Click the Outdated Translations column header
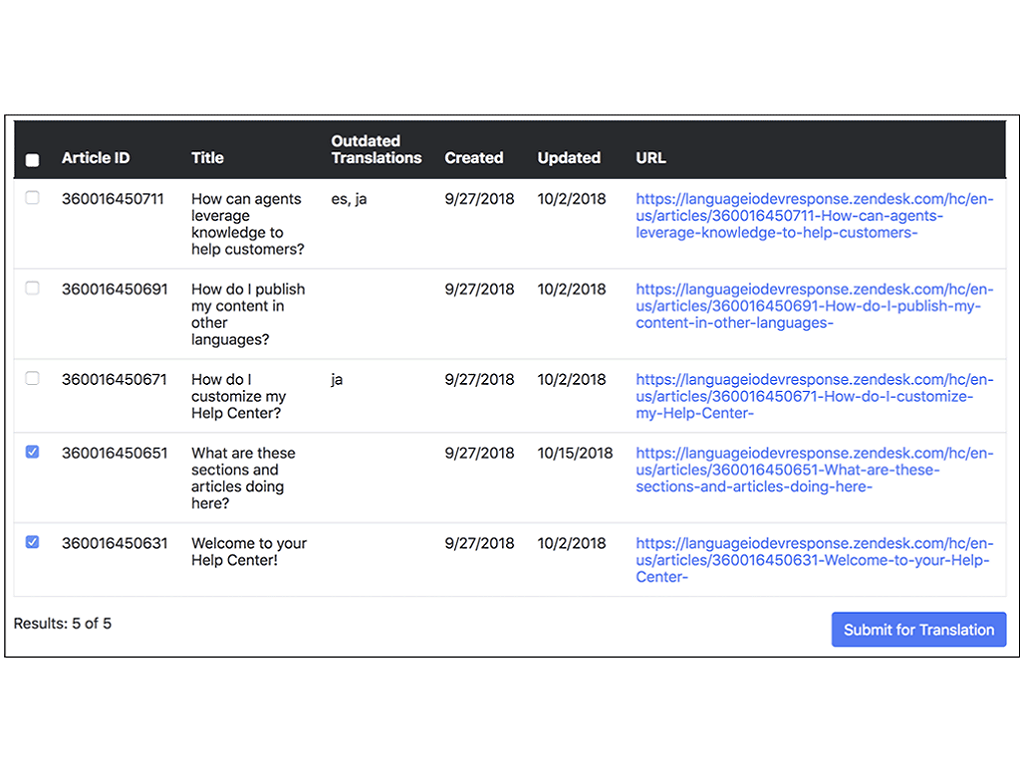The width and height of the screenshot is (1024, 768). (x=376, y=149)
